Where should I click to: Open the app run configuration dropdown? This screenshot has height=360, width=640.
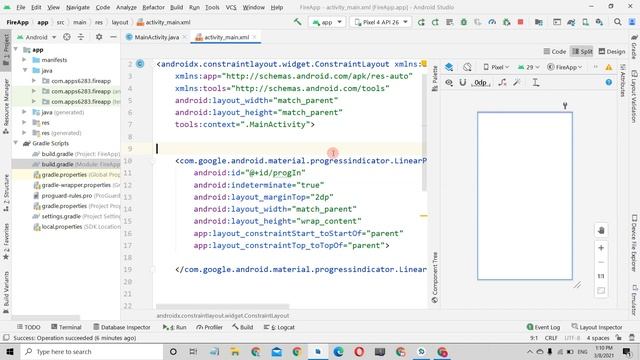(327, 22)
